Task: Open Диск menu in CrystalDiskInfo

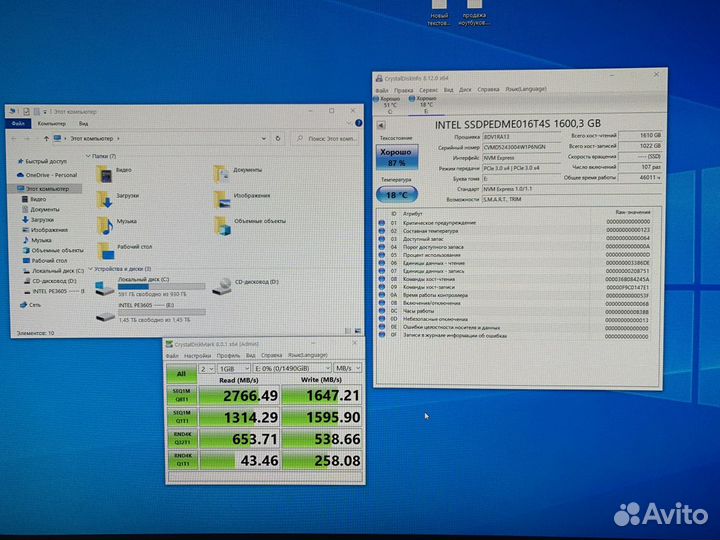Action: pyautogui.click(x=465, y=89)
